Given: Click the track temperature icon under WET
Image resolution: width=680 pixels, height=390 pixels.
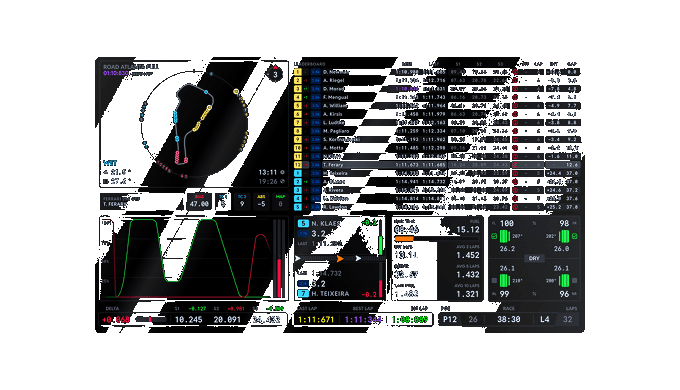Looking at the screenshot, I should [x=106, y=181].
